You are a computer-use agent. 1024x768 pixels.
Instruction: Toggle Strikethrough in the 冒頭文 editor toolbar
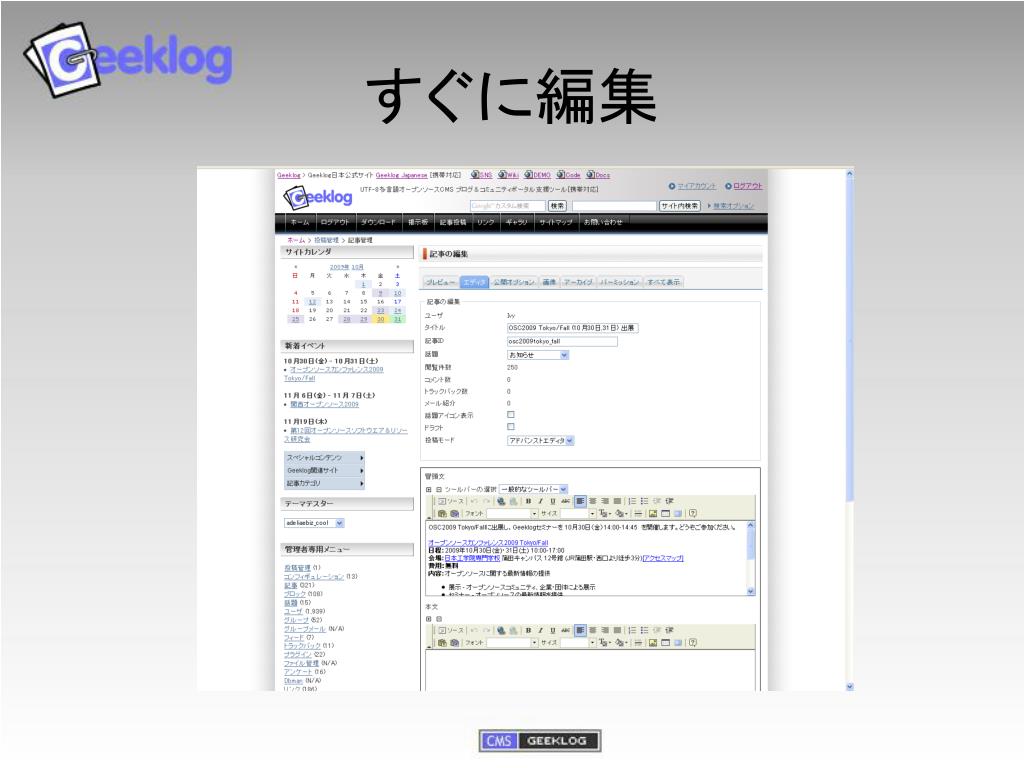coord(566,501)
